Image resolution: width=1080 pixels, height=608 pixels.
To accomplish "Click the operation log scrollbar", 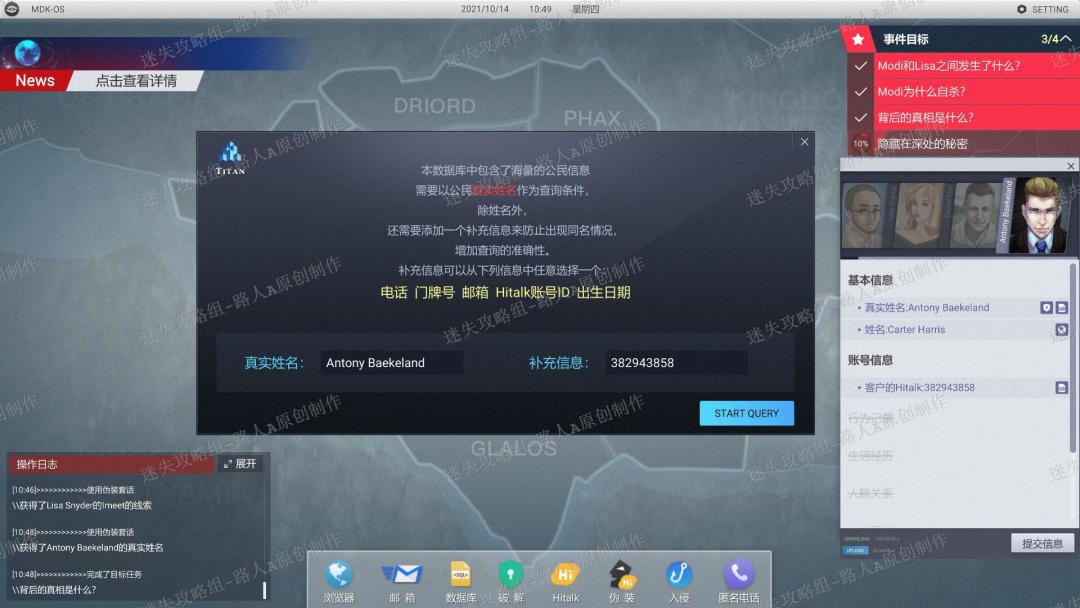I will [264, 590].
